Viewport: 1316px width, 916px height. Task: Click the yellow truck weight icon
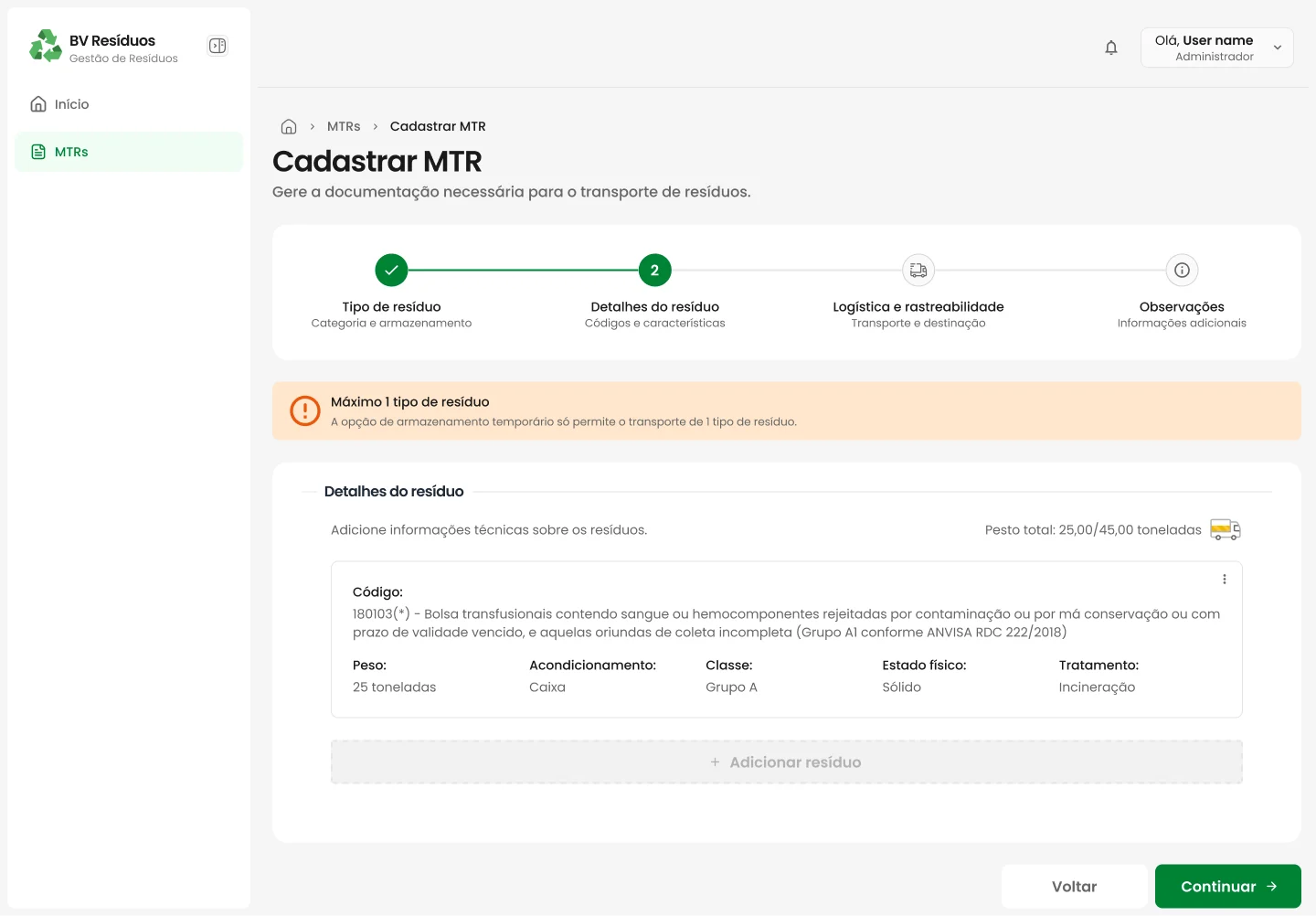click(x=1226, y=529)
